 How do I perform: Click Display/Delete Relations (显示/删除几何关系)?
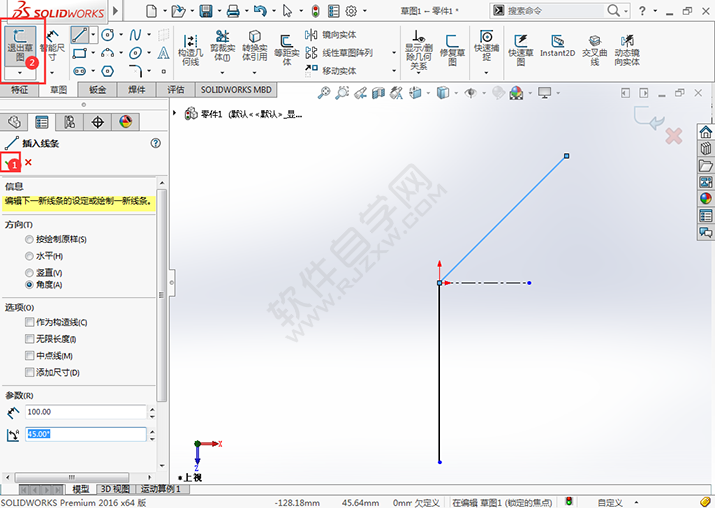419,50
